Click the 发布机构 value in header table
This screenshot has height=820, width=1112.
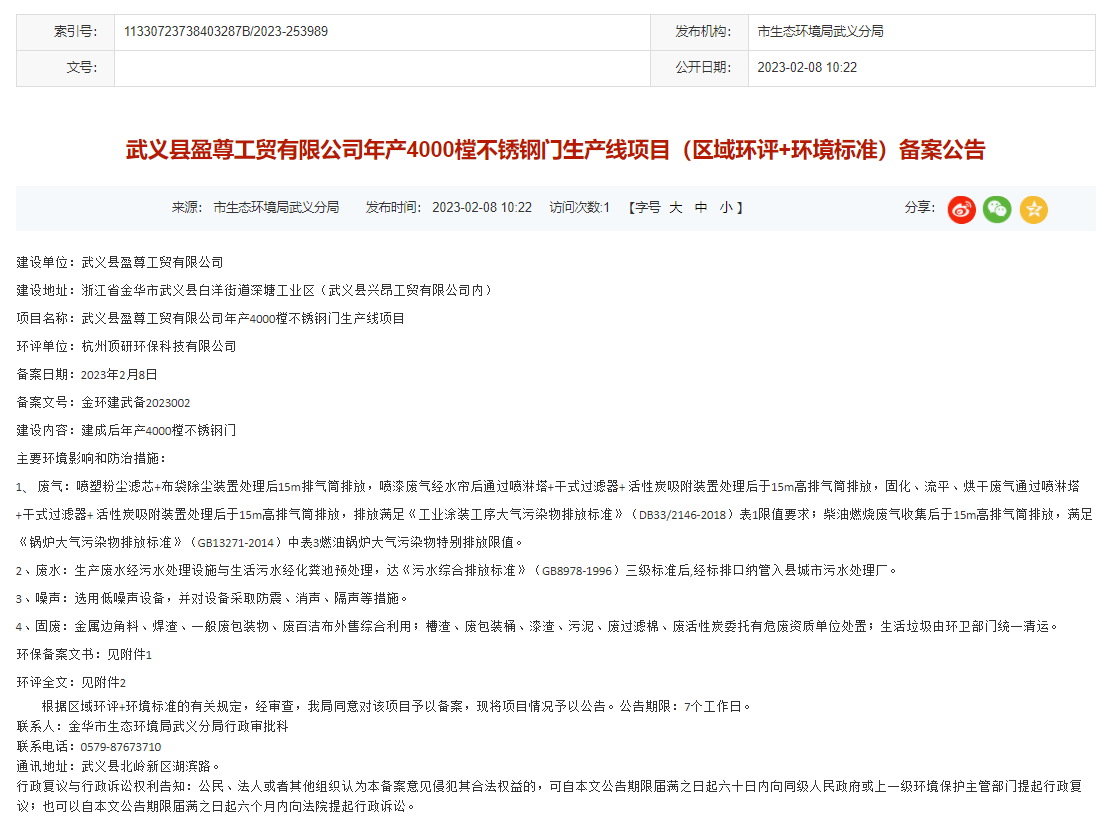tap(820, 31)
